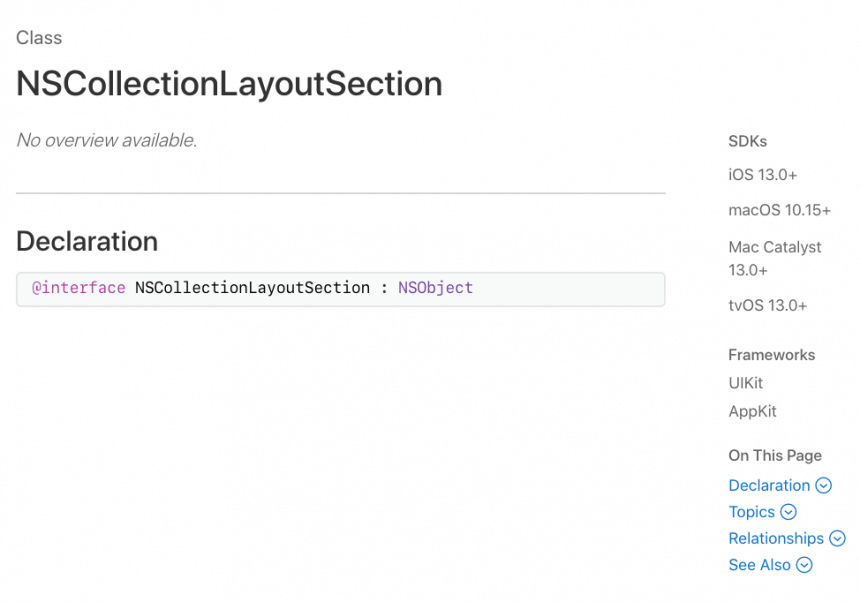Click the SDKs sidebar heading
The image size is (860, 602).
coord(747,141)
